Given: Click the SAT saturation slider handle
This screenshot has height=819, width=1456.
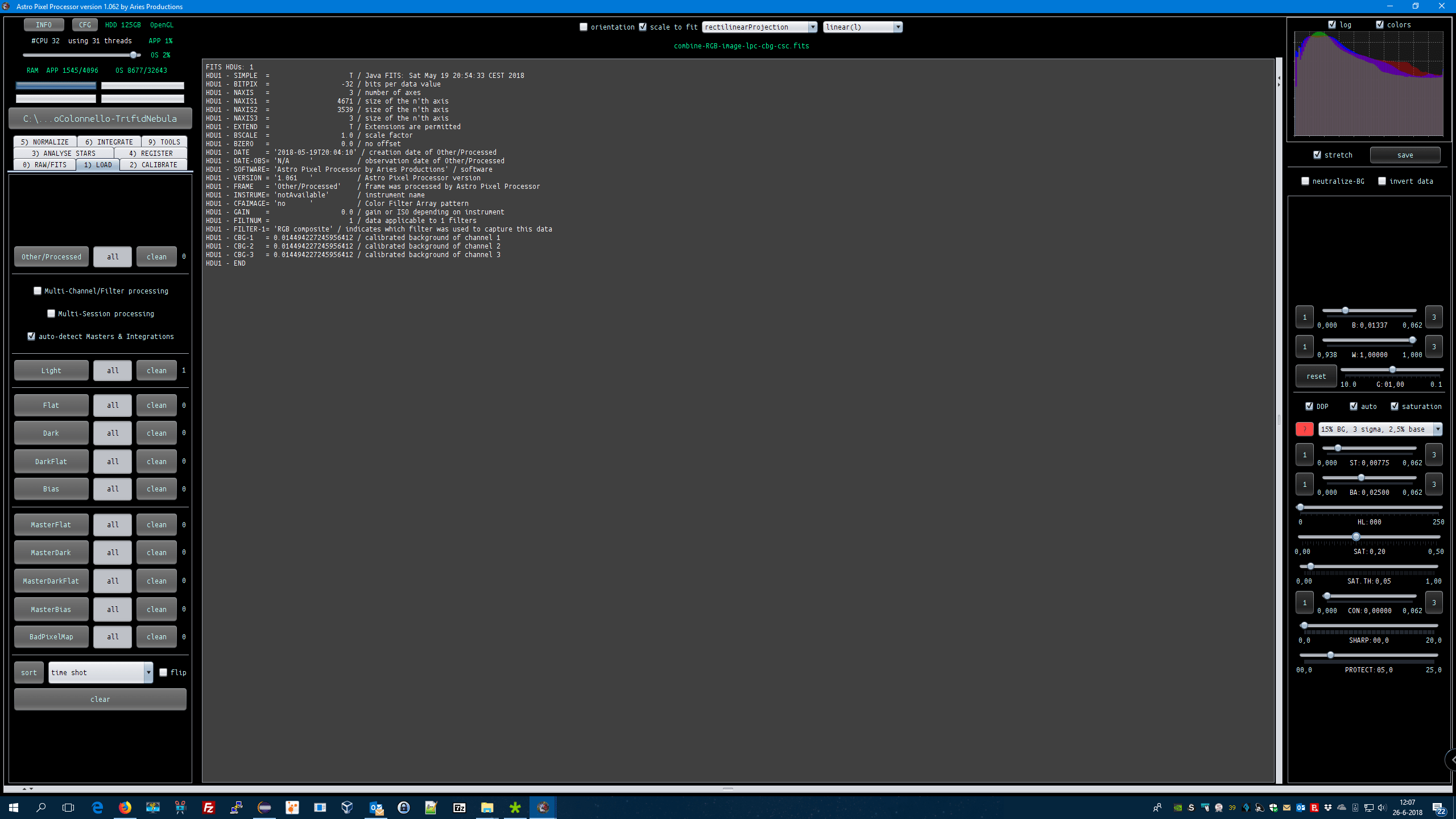Looking at the screenshot, I should tap(1356, 536).
